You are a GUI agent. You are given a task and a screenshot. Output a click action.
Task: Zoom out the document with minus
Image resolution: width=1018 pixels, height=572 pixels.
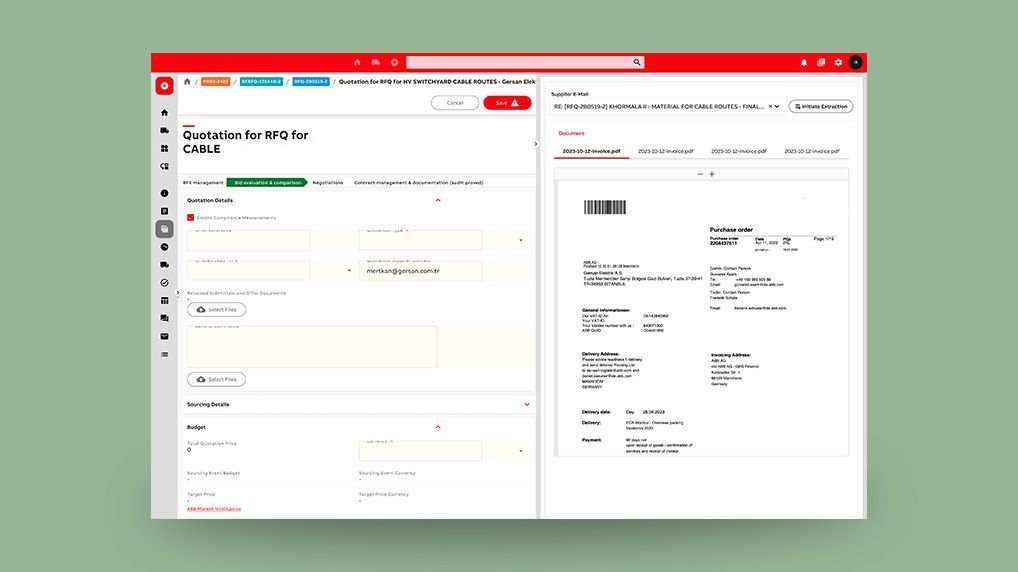(700, 174)
